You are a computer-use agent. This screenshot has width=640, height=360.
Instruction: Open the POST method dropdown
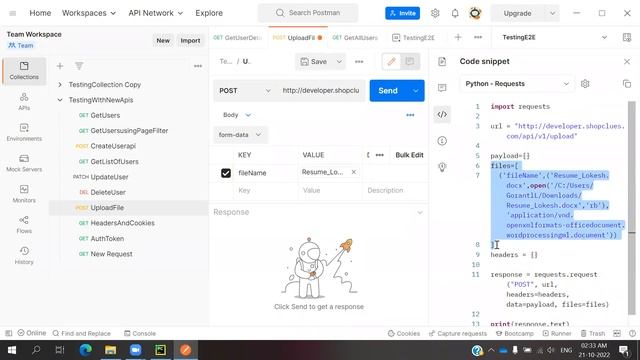coord(244,91)
